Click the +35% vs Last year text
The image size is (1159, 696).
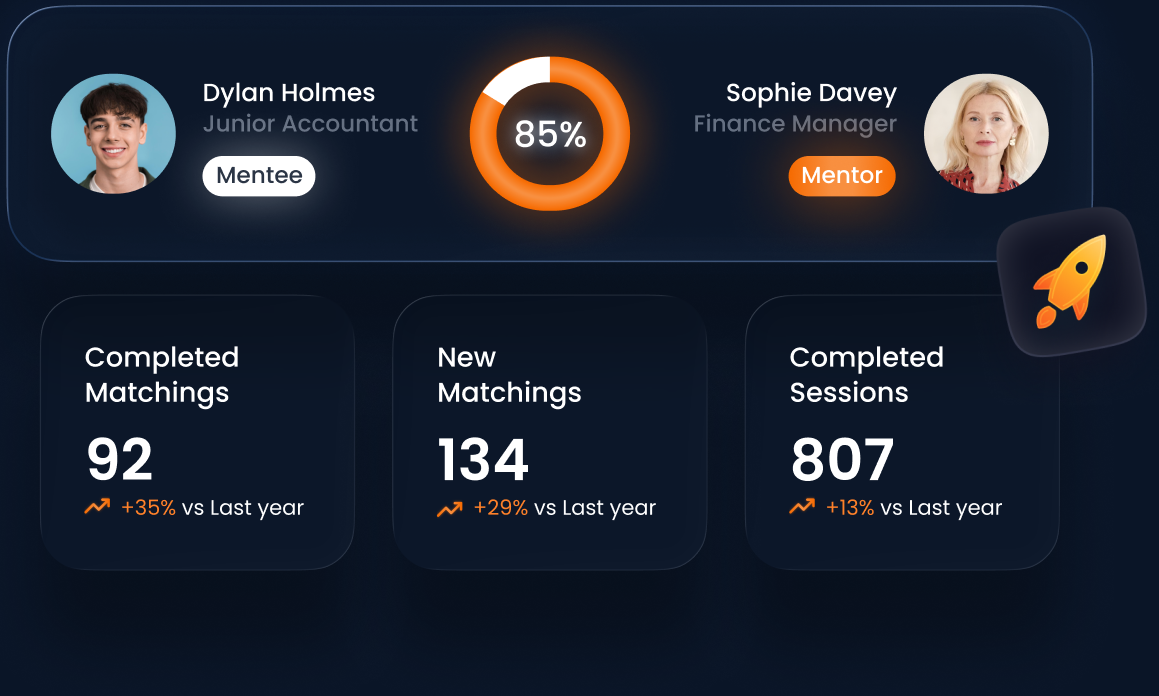coord(213,508)
